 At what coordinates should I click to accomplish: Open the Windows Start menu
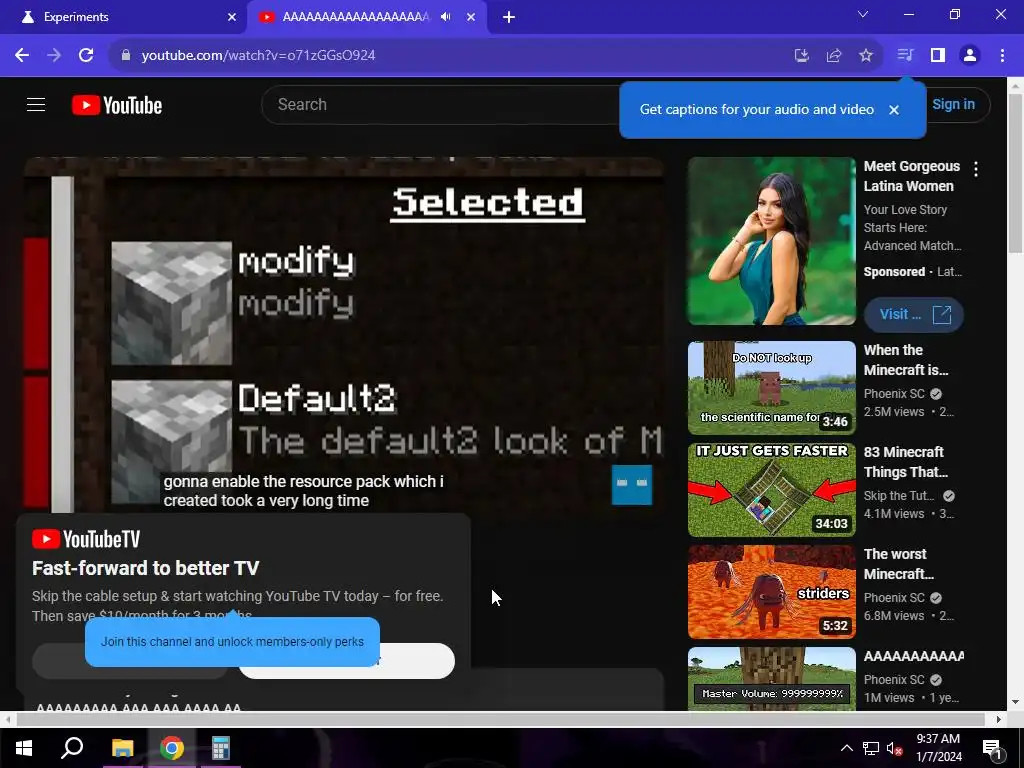click(x=24, y=748)
